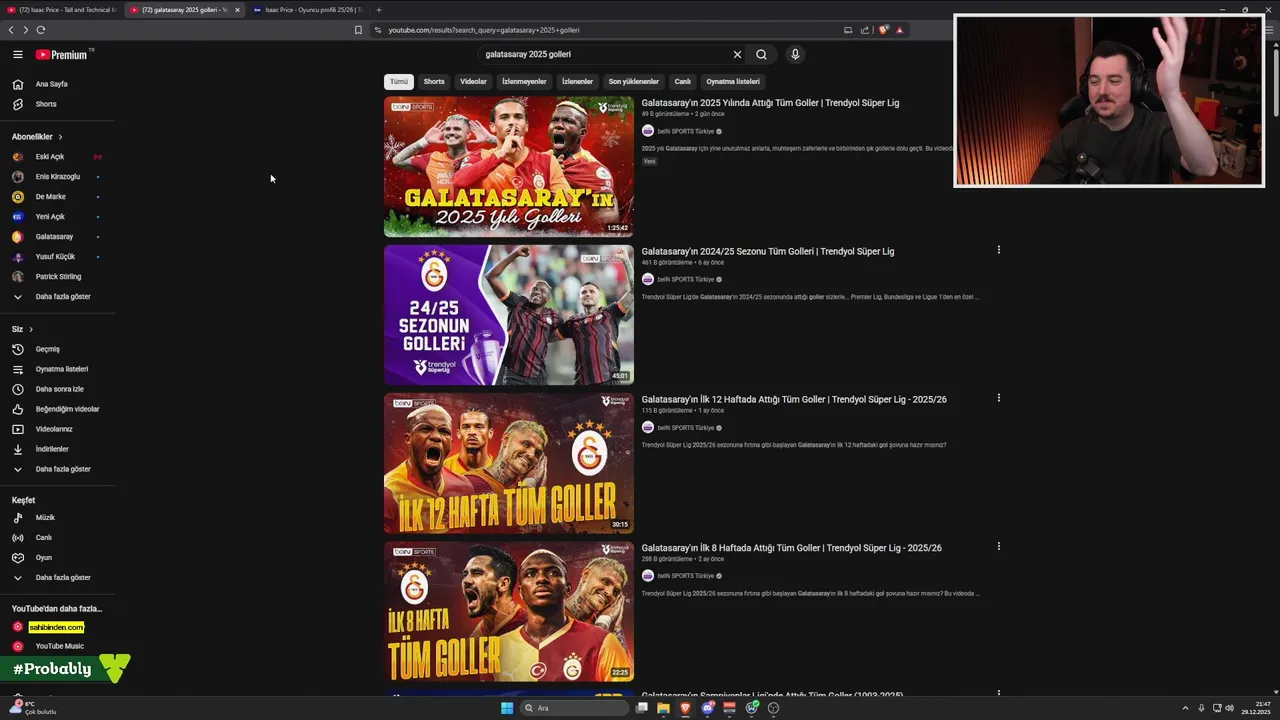Select the Shorts filter chip
The height and width of the screenshot is (720, 1280).
(x=434, y=82)
